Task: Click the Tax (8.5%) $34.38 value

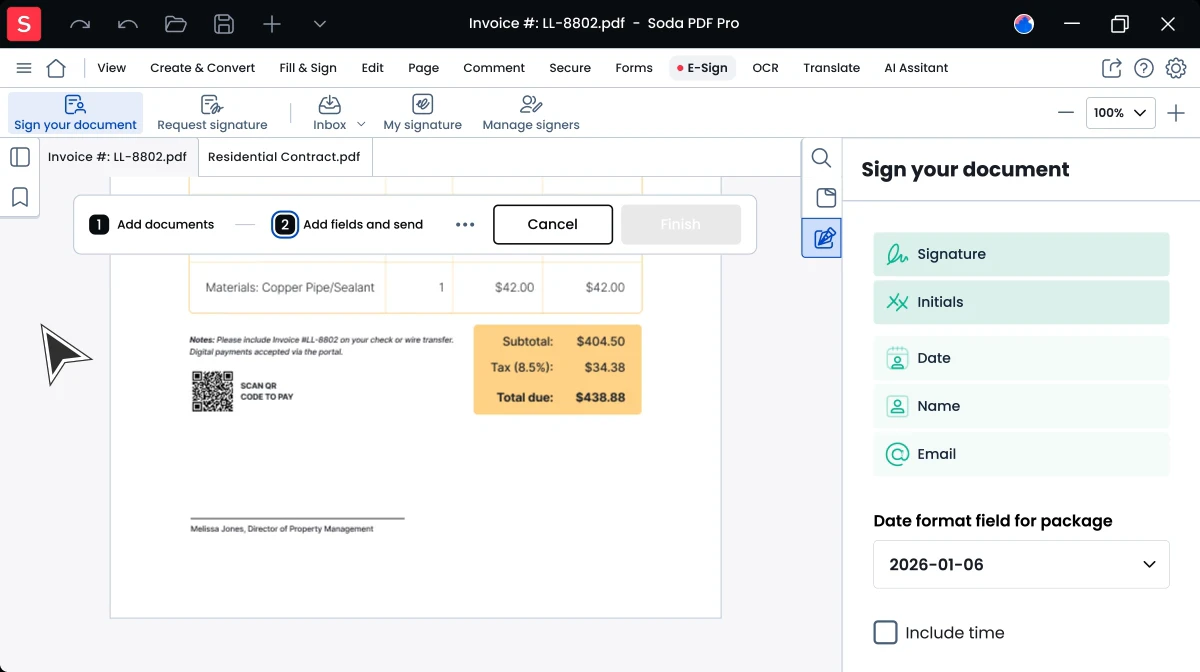Action: click(x=605, y=367)
